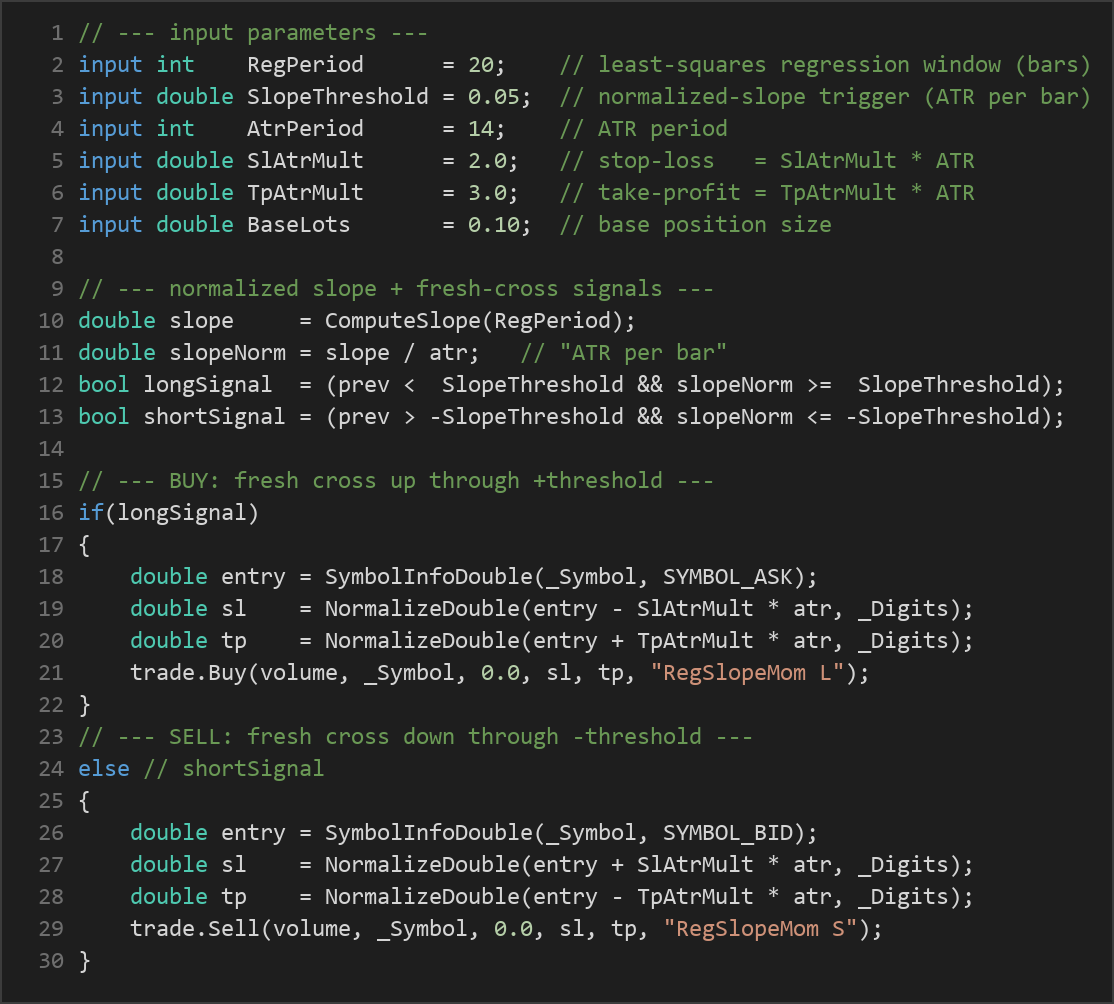Click line number 8 in the gutter
The height and width of the screenshot is (1004, 1114).
(x=58, y=257)
